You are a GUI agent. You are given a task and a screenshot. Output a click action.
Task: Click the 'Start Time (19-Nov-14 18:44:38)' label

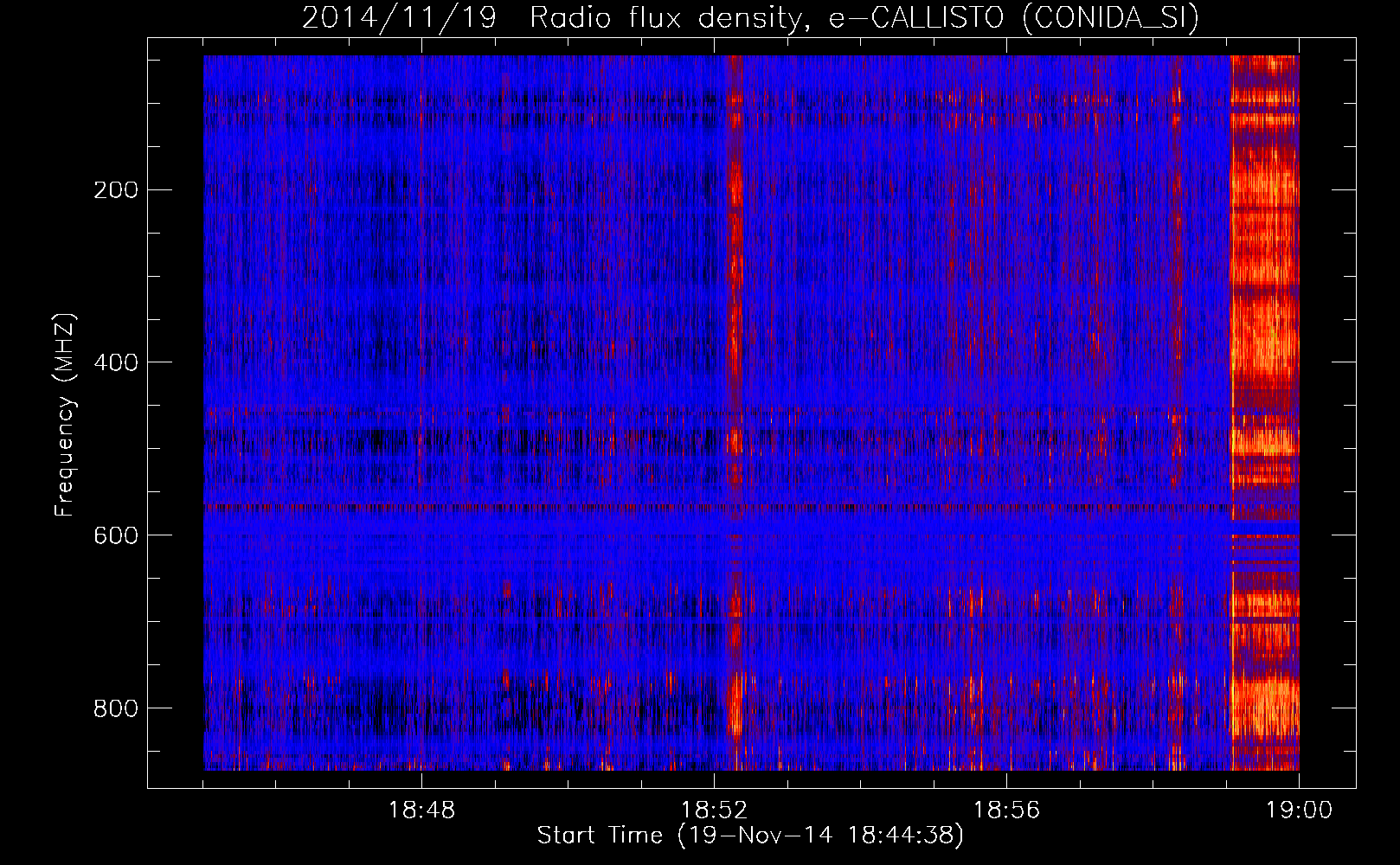point(750,836)
